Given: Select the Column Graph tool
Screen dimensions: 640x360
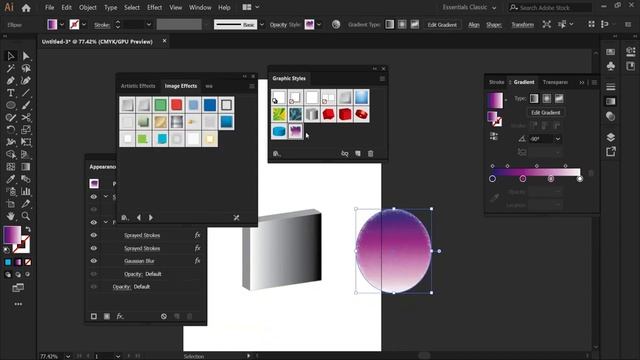Looking at the screenshot, I should click(x=26, y=191).
